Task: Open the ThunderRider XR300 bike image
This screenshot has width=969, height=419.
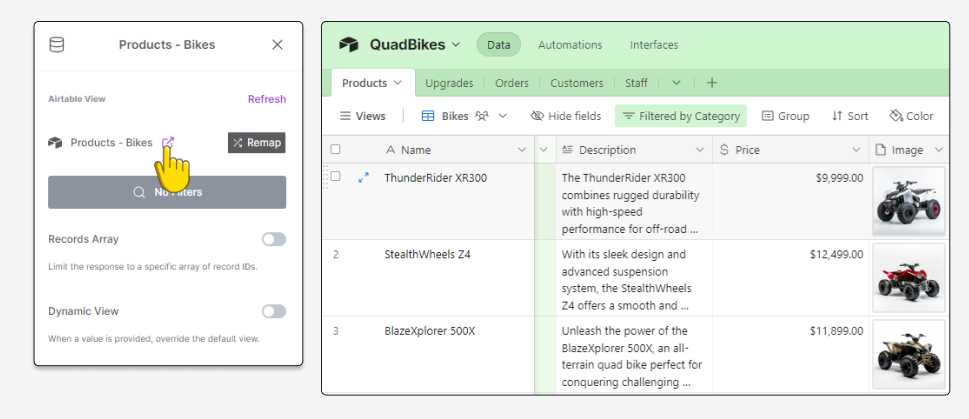Action: click(x=908, y=201)
